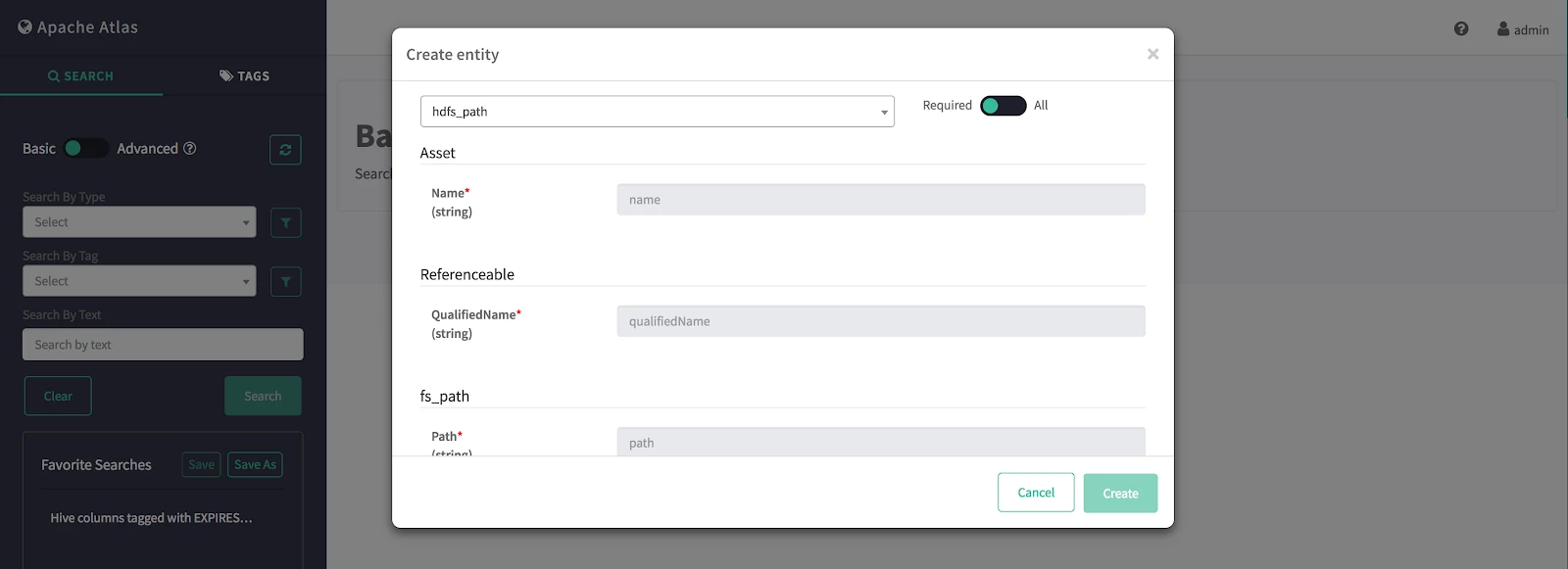Toggle Basic/Advanced search switch
1568x569 pixels.
pyautogui.click(x=86, y=149)
